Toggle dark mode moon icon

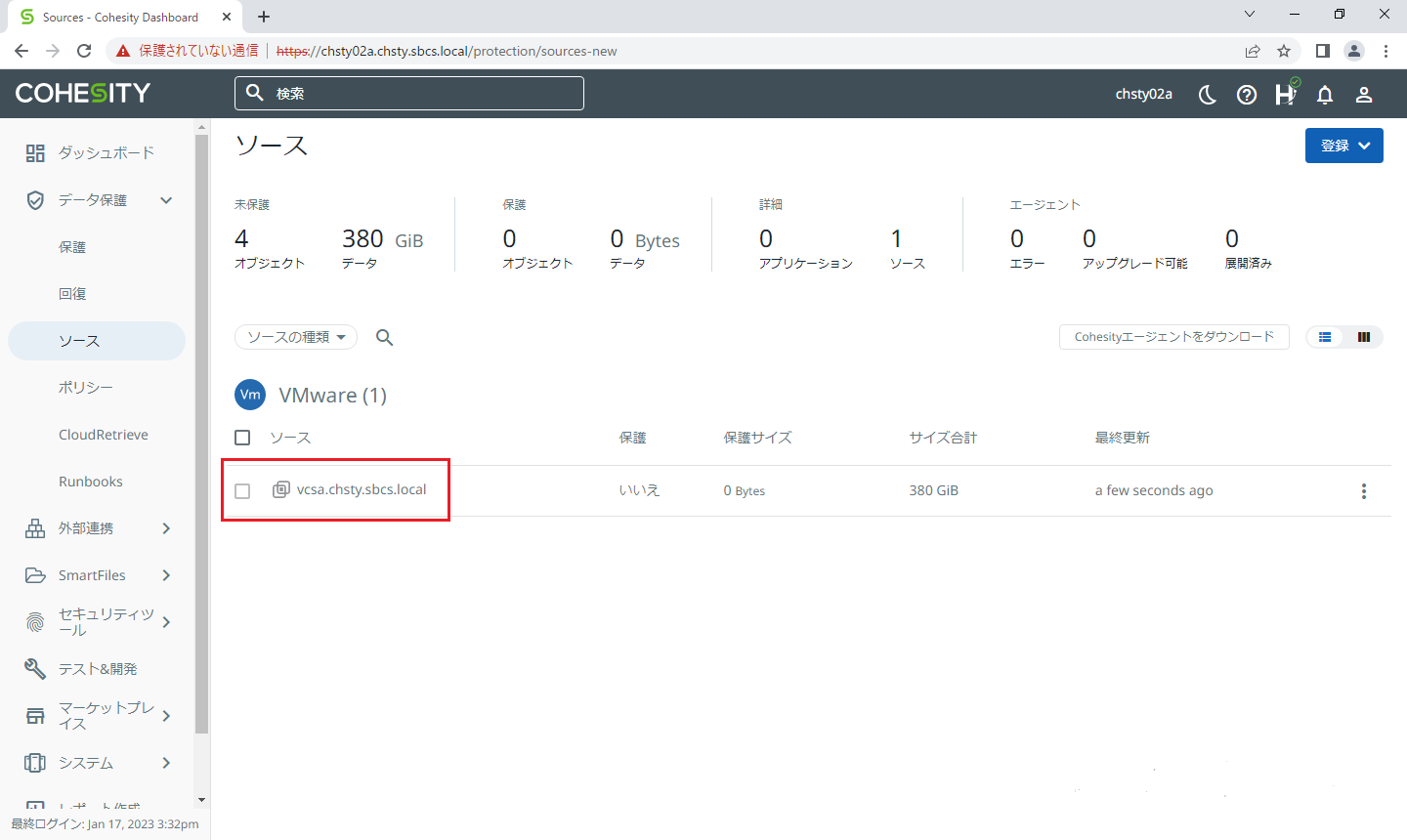[1208, 94]
